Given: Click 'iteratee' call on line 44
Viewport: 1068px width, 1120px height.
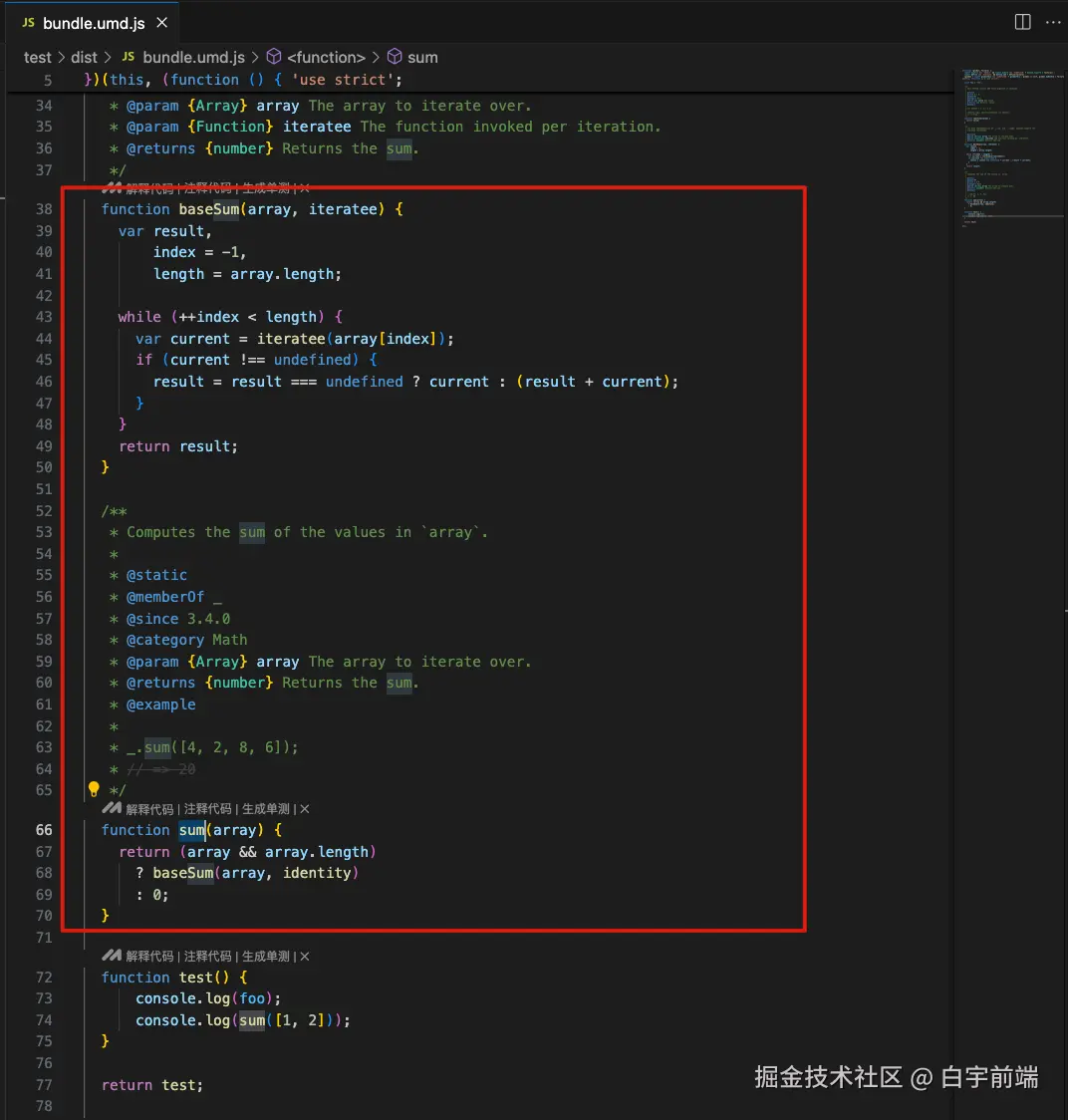Looking at the screenshot, I should pyautogui.click(x=291, y=338).
